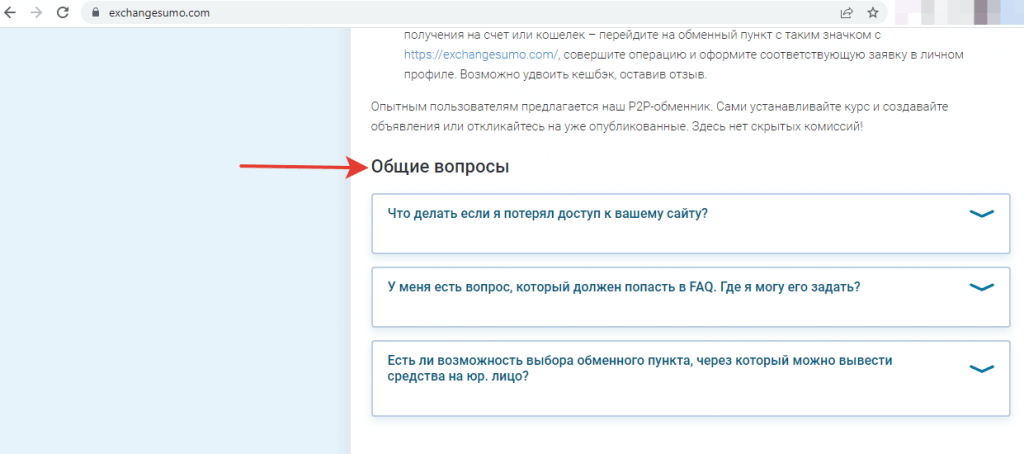Expand chevron for lost site access question

coord(982,213)
